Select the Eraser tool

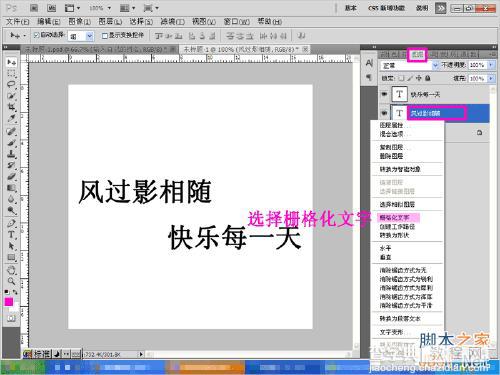pyautogui.click(x=11, y=177)
